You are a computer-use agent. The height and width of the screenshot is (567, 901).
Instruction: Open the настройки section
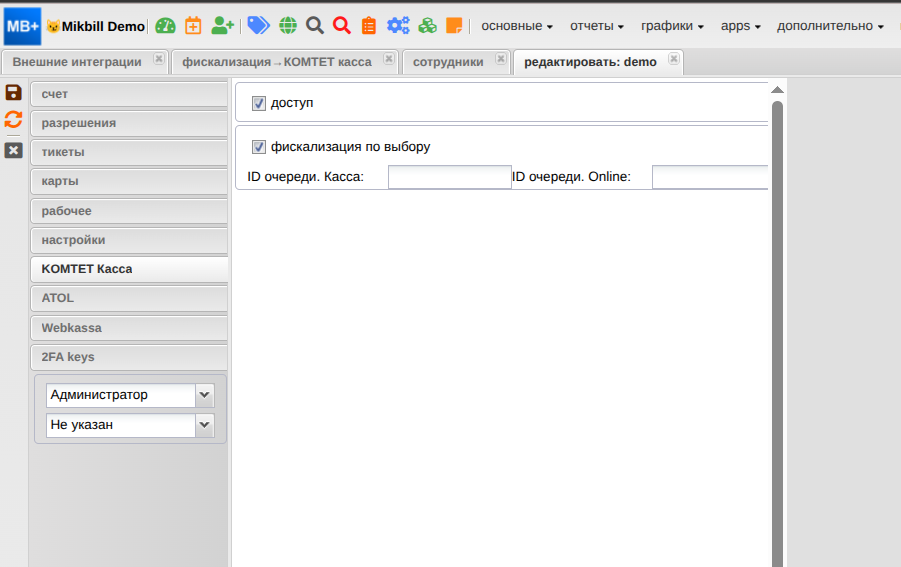[129, 240]
